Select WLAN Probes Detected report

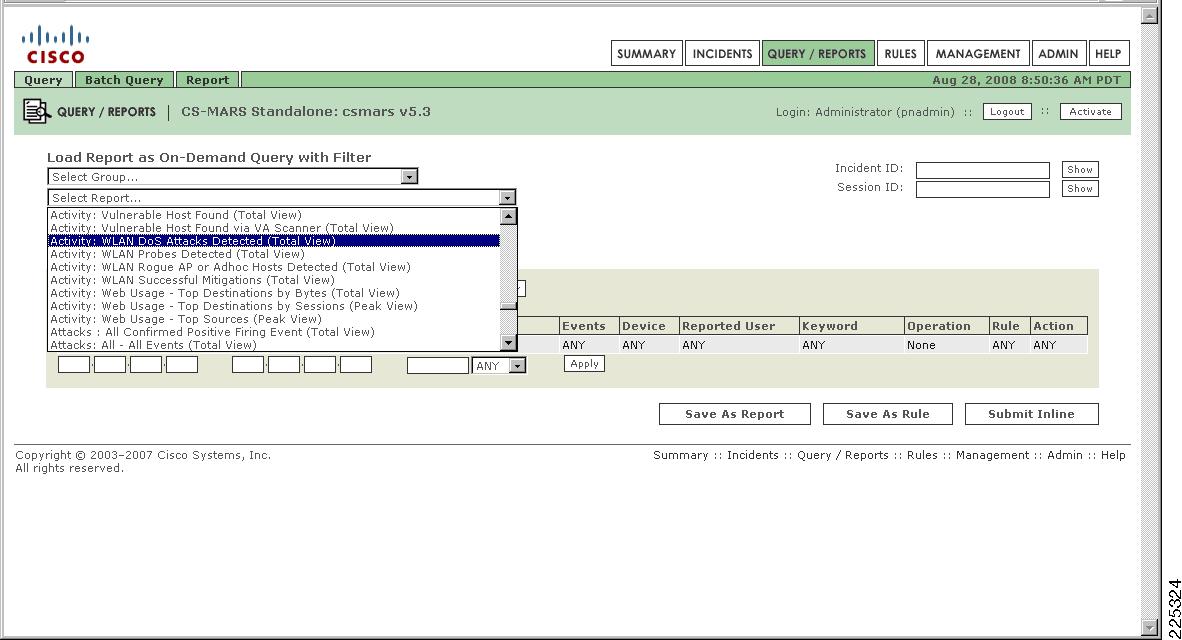tap(274, 254)
